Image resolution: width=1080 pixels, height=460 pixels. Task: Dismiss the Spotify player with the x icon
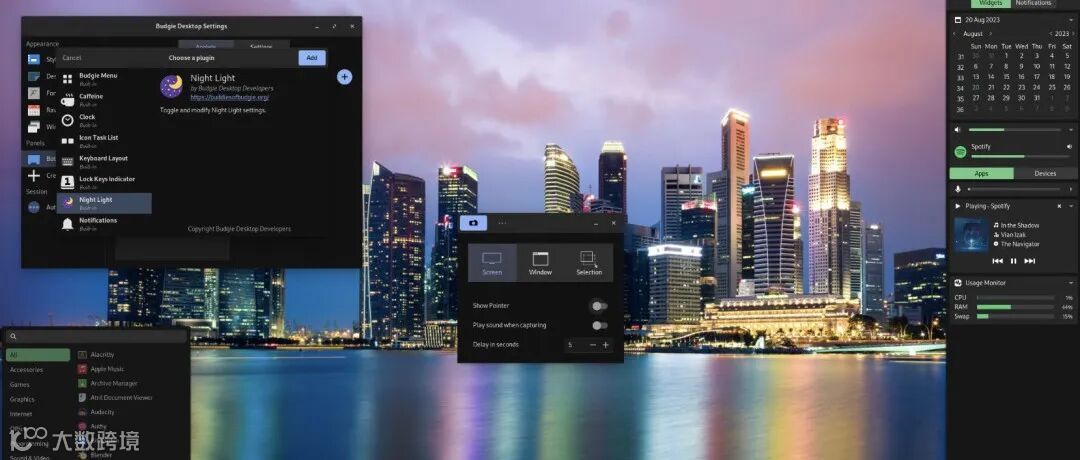pyautogui.click(x=1059, y=206)
